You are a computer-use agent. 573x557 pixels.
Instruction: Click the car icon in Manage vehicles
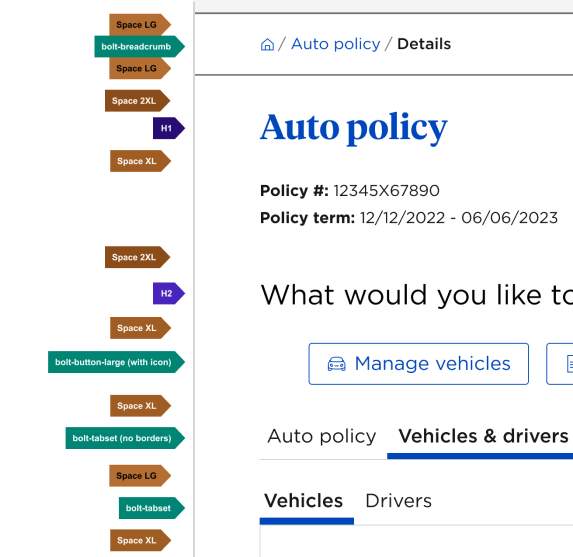[336, 364]
